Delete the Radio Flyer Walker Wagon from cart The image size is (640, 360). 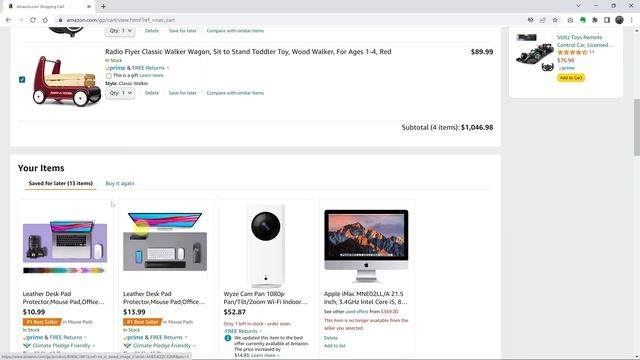(152, 93)
